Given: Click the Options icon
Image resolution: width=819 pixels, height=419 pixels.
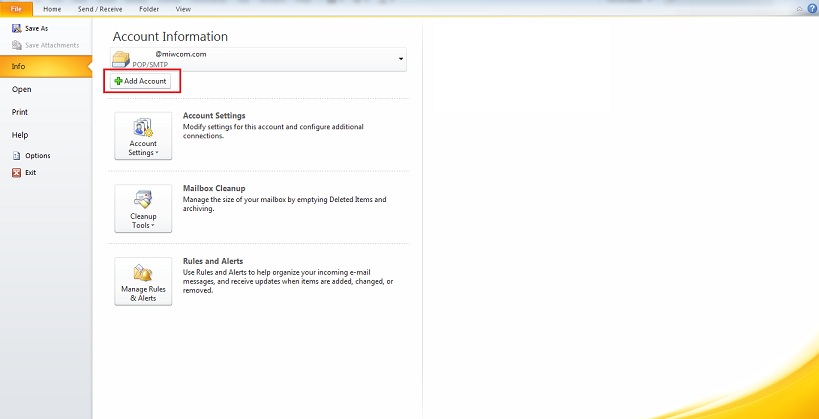Looking at the screenshot, I should (16, 156).
